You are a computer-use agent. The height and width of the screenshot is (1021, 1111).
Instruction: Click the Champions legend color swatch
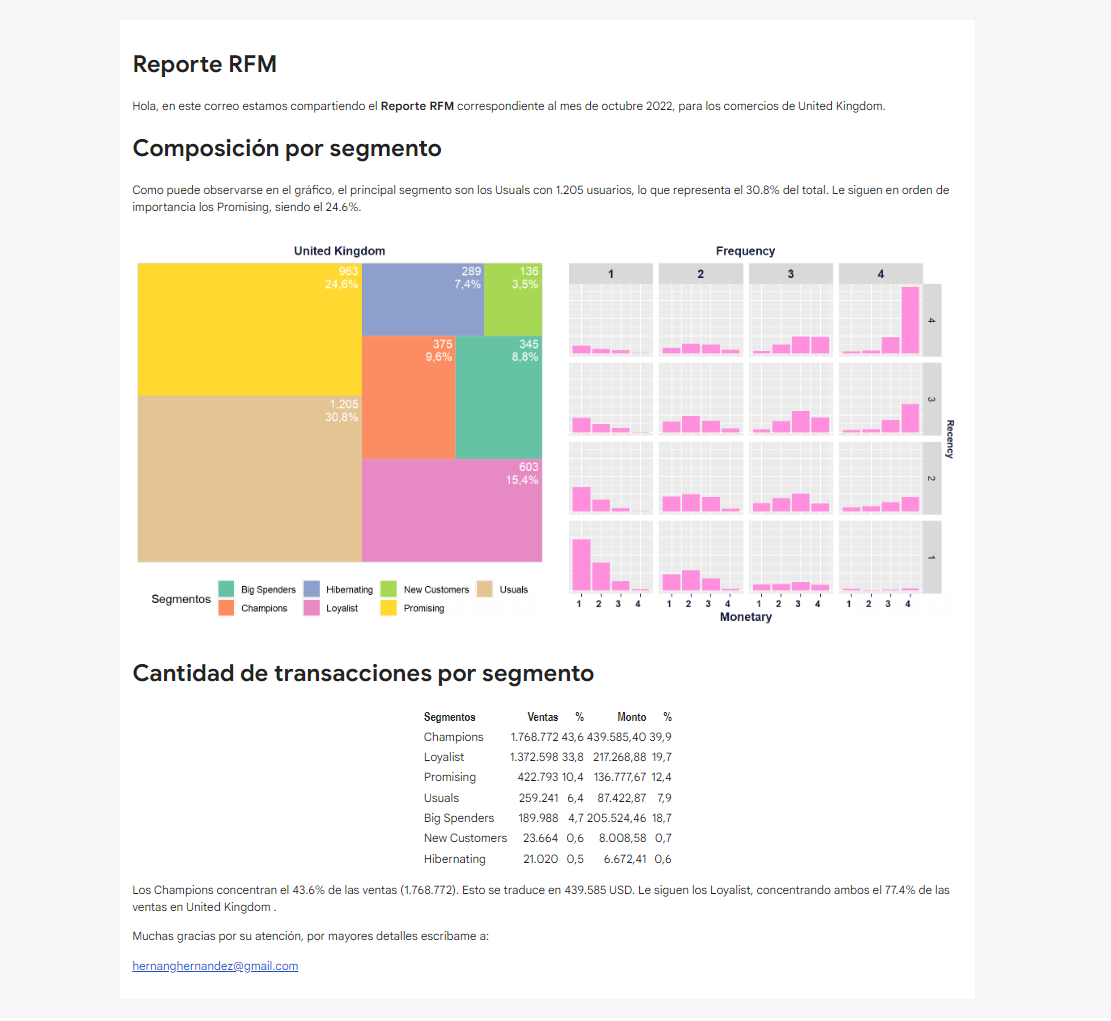[x=227, y=608]
